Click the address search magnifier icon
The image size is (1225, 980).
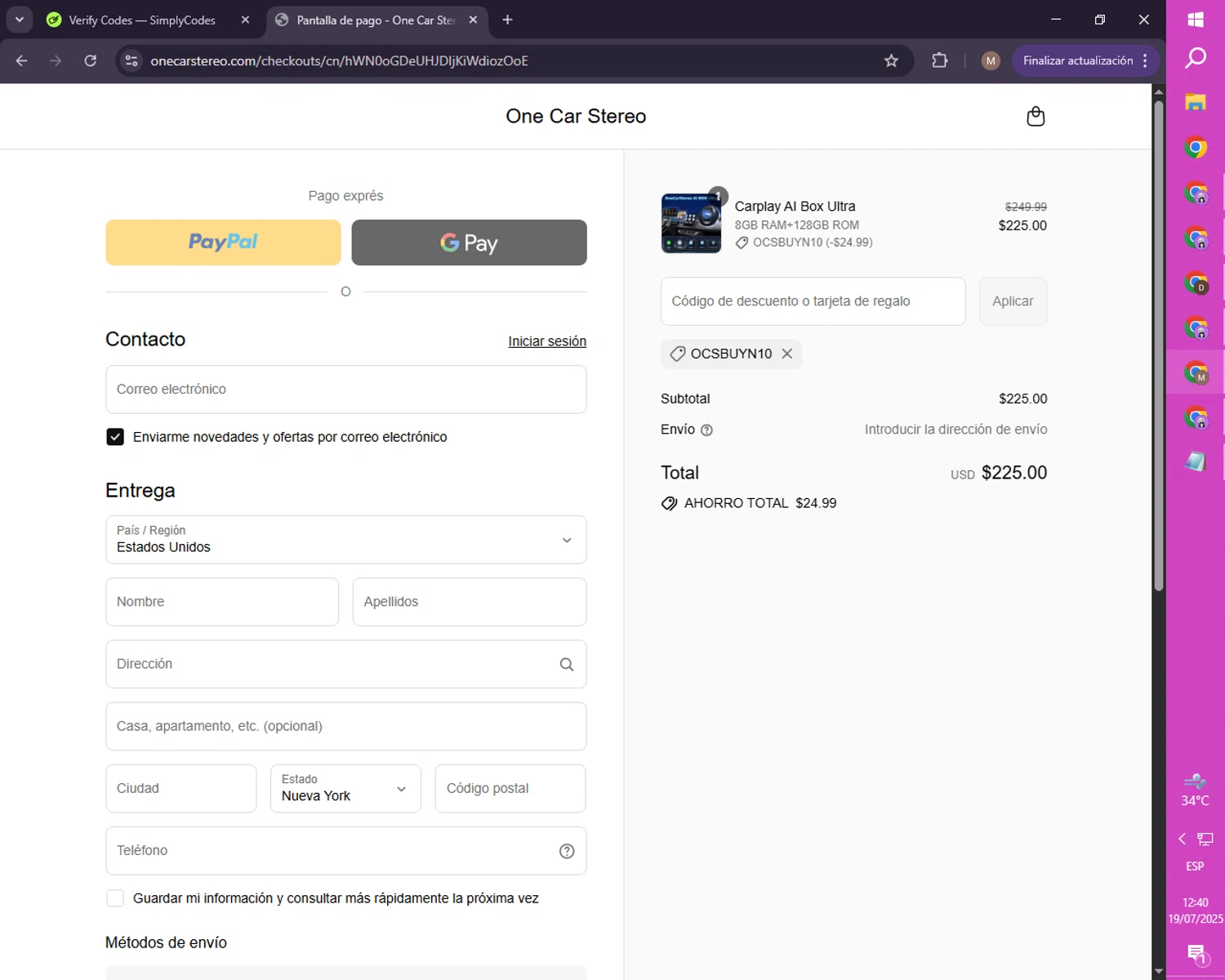(x=566, y=665)
